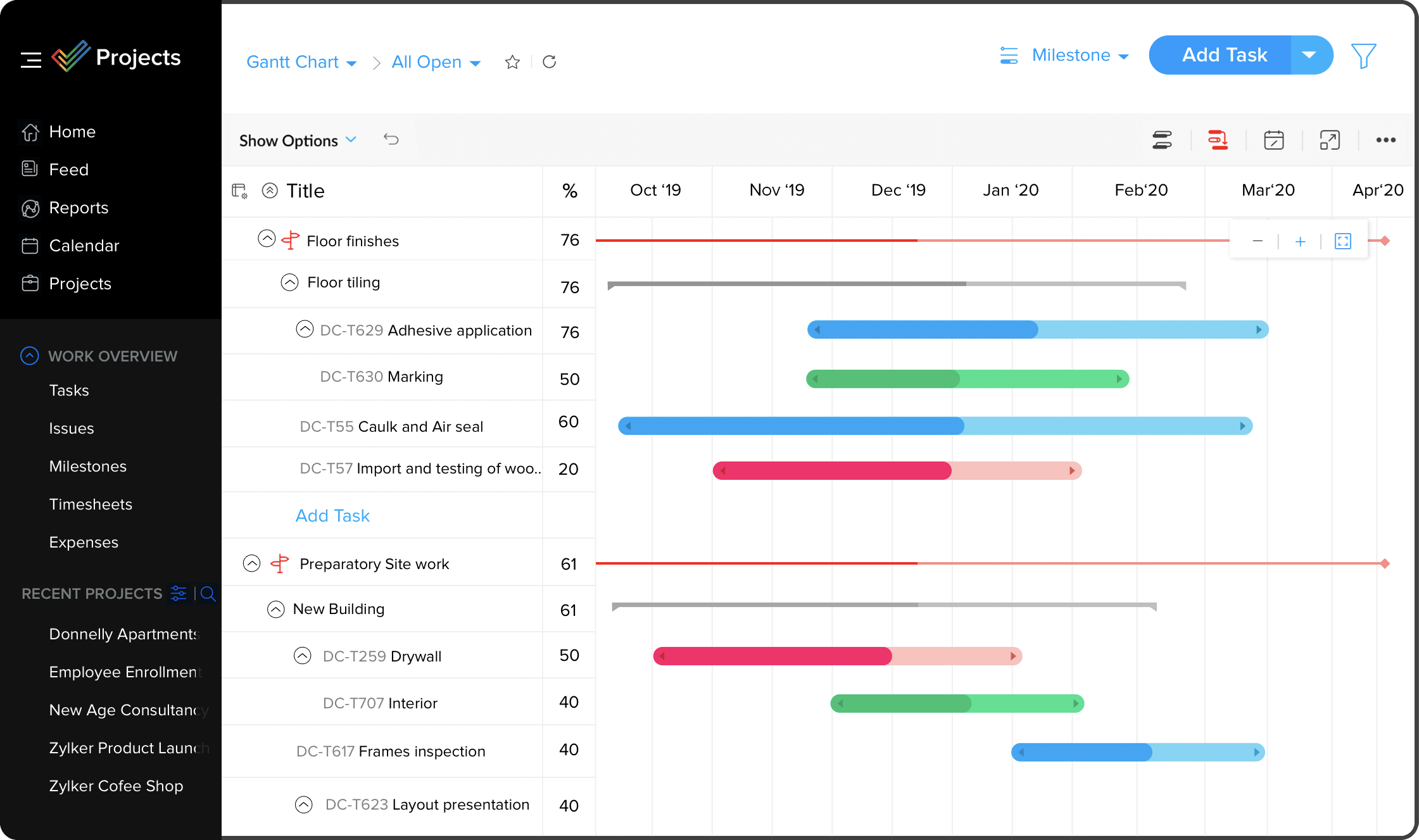Select Reports in the left navigation
This screenshot has width=1419, height=840.
79,207
